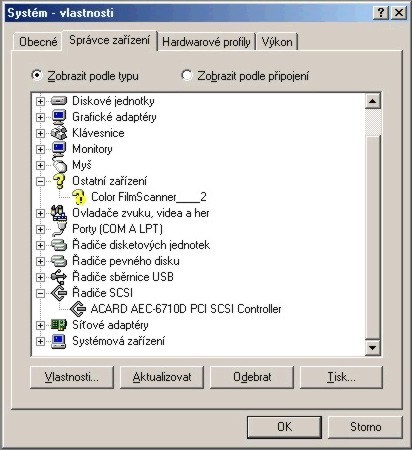
Task: Open the Výkon tab
Action: point(277,42)
